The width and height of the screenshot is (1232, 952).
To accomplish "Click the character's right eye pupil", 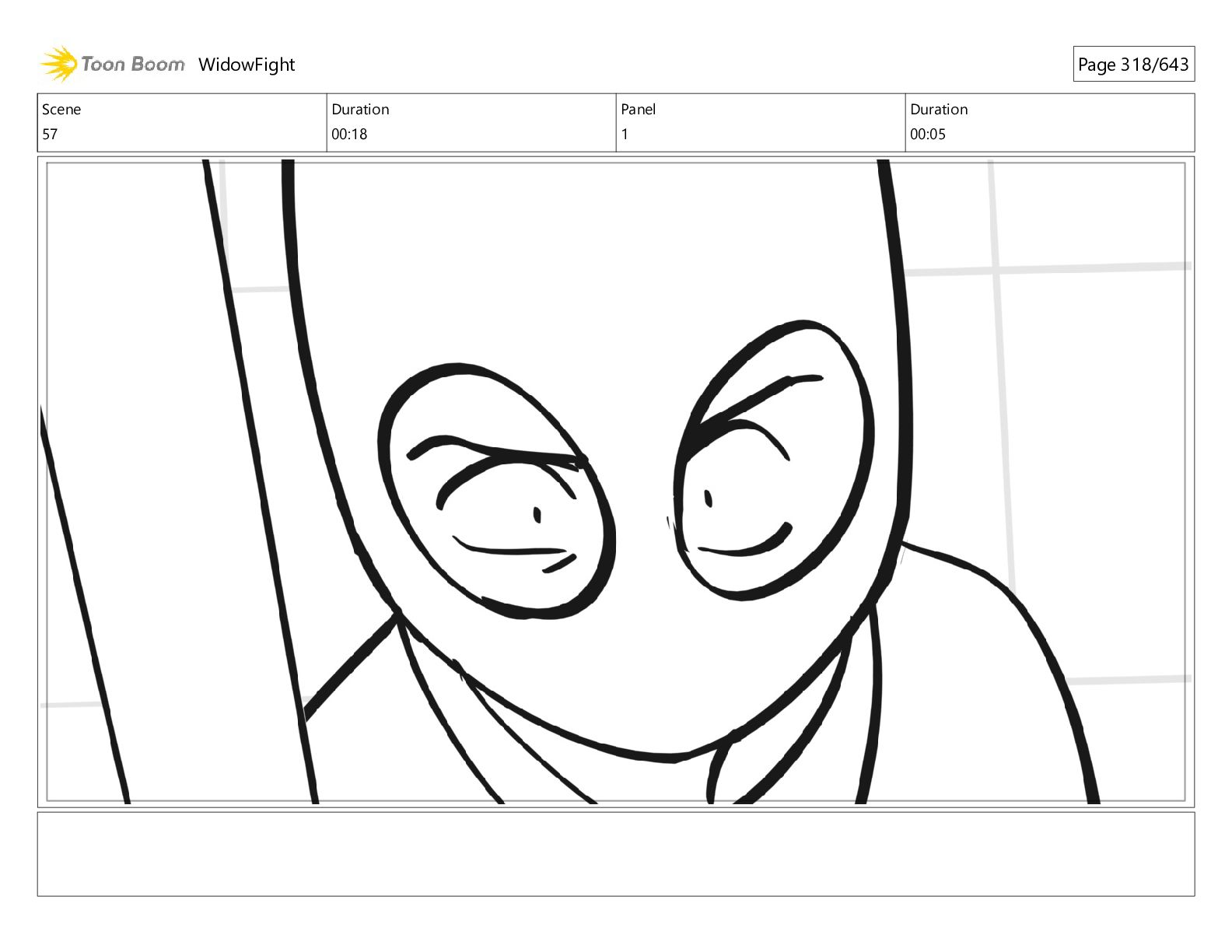I will click(708, 499).
